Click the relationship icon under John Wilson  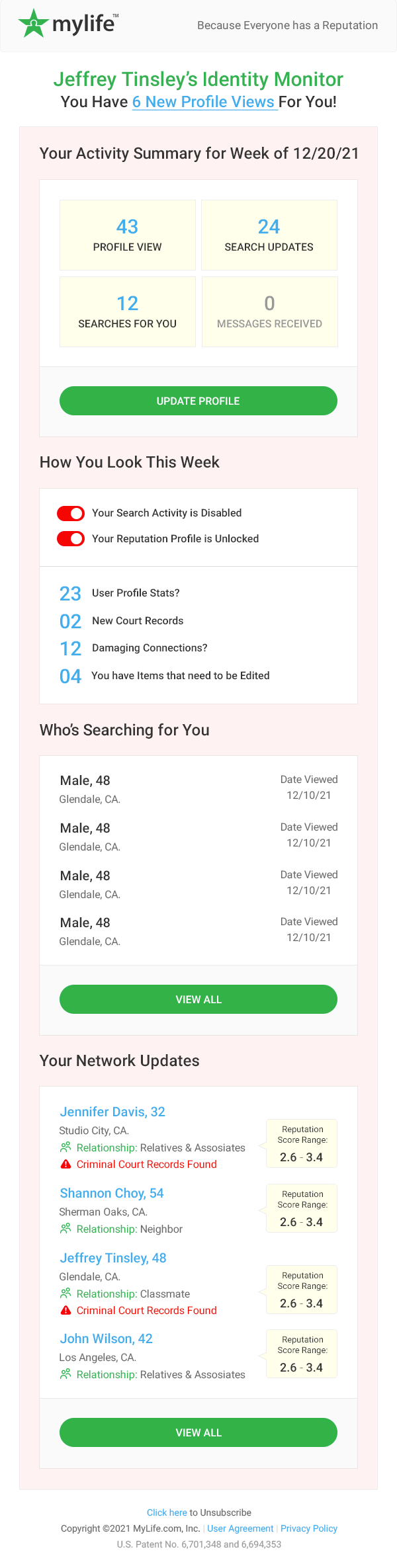click(x=66, y=1374)
